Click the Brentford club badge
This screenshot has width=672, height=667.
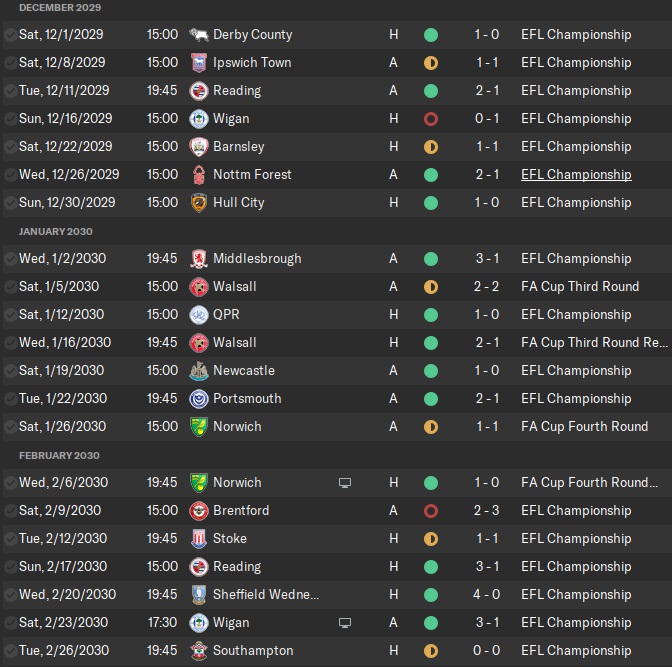[x=198, y=510]
